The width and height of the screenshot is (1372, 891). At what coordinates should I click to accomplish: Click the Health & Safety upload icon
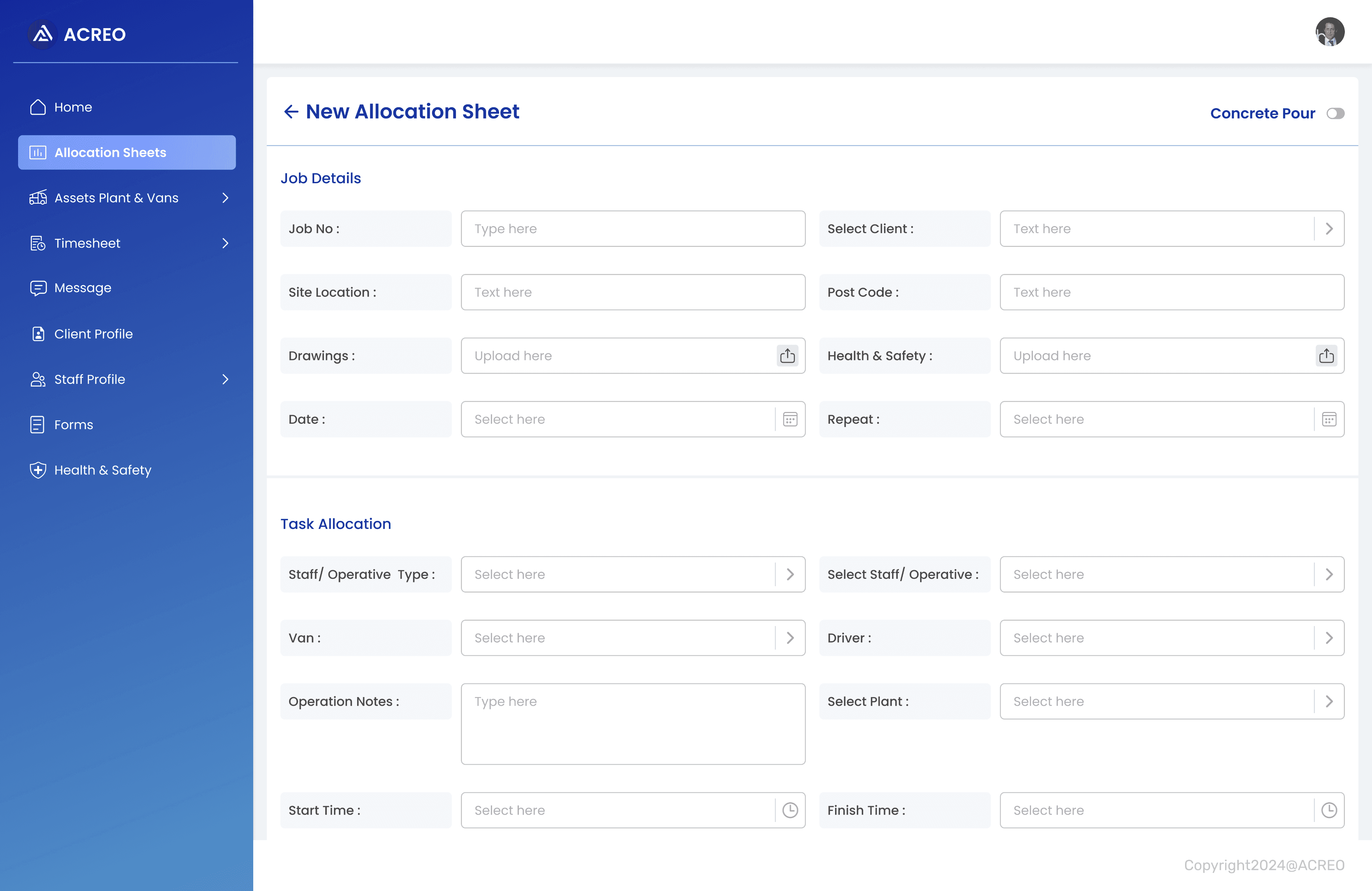[x=1326, y=356]
